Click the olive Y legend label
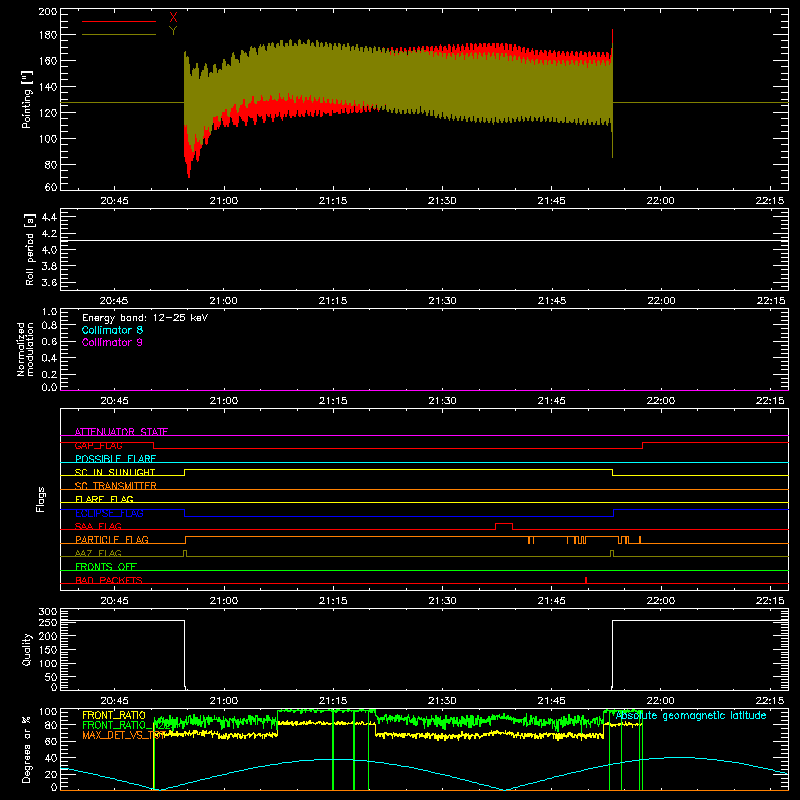Viewport: 800px width, 800px height. 173,31
